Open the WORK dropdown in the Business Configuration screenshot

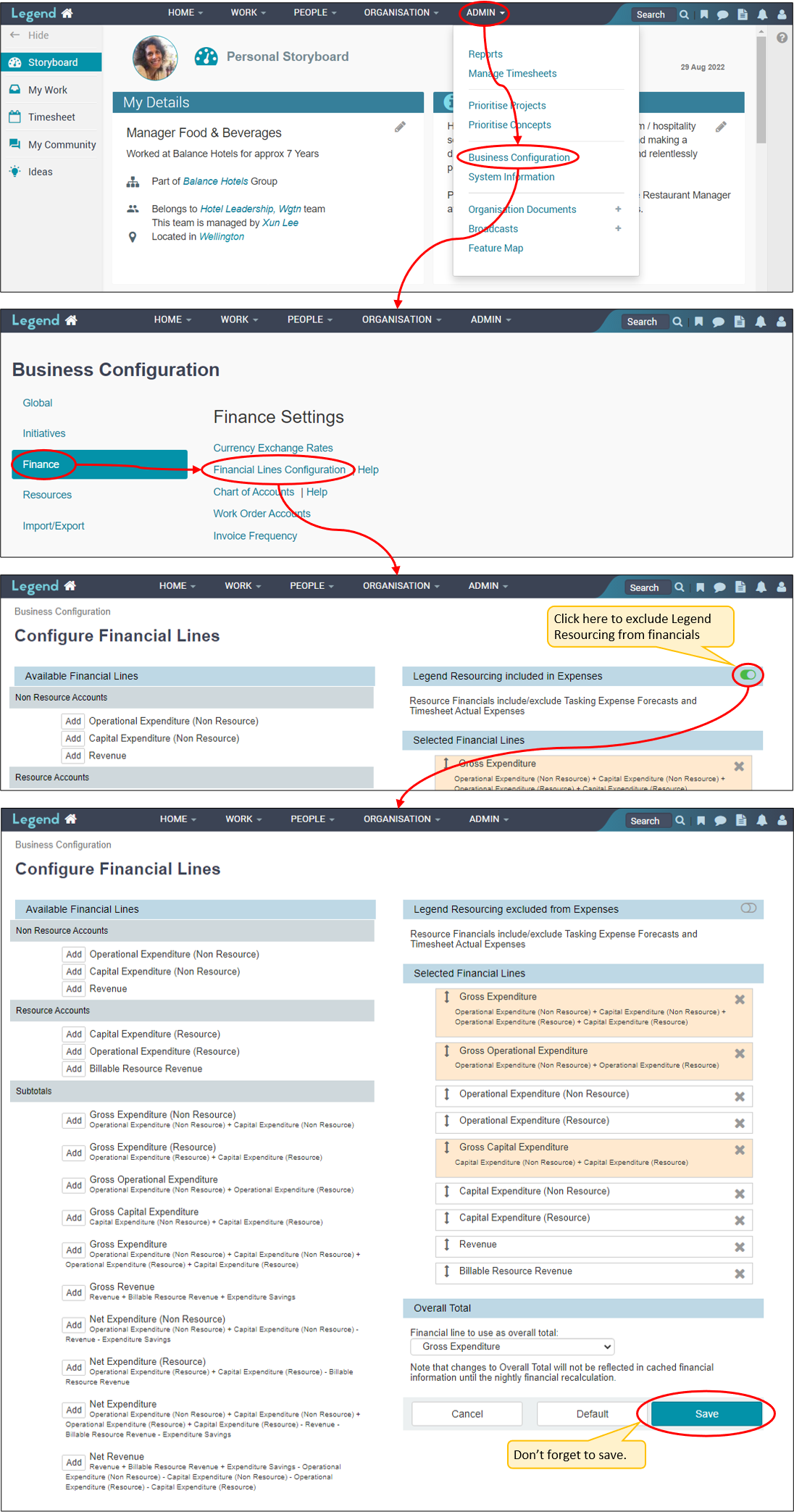coord(239,319)
